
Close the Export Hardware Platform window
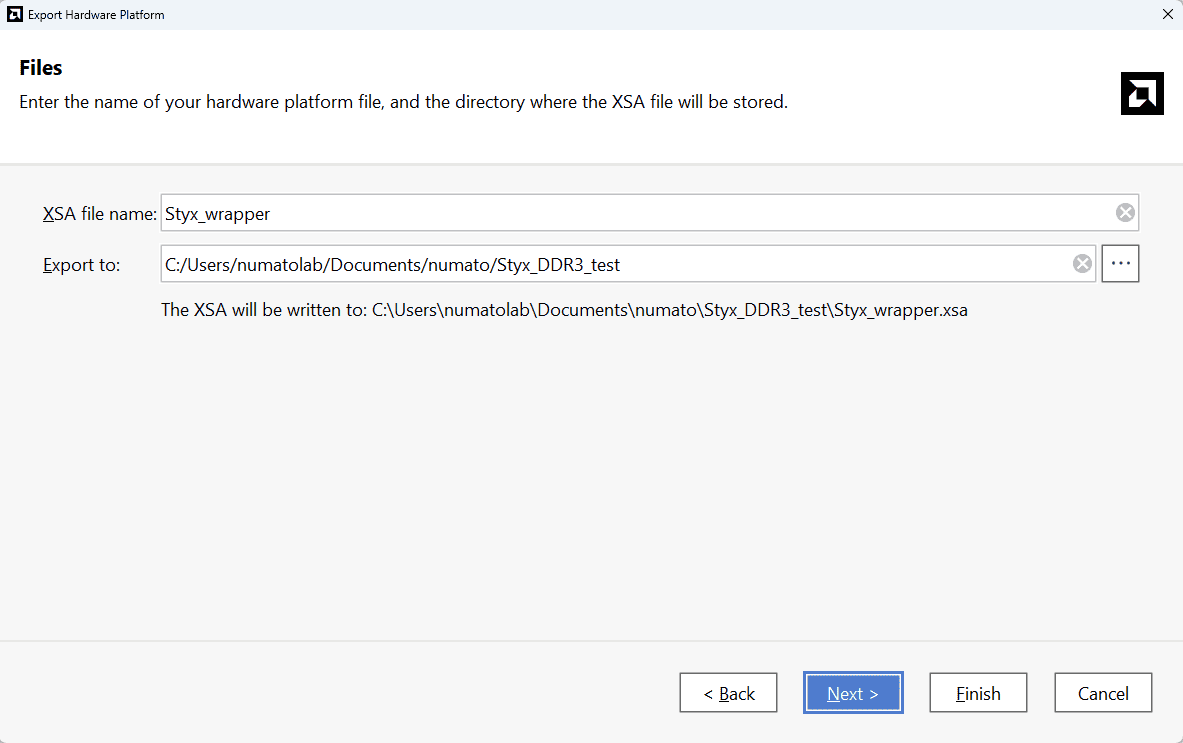coord(1167,15)
